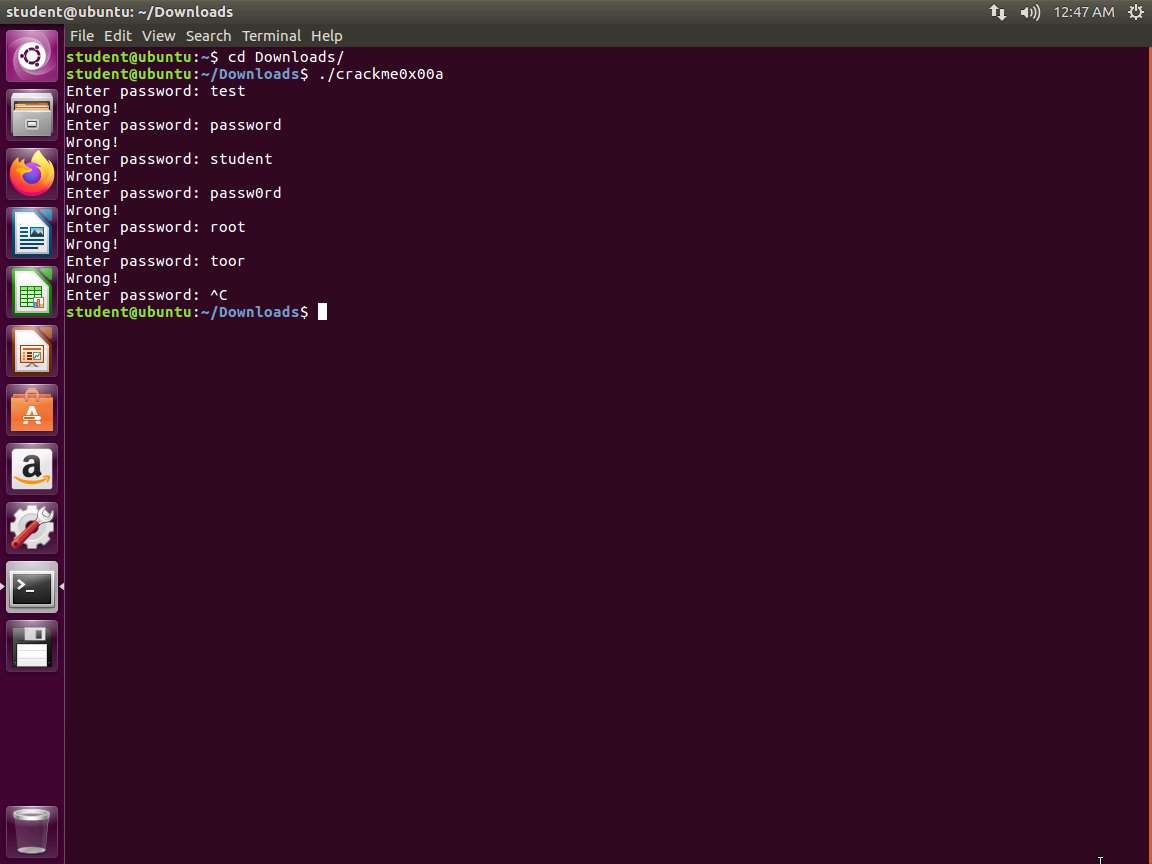This screenshot has height=864, width=1152.
Task: Open the terminal Search menu
Action: [208, 36]
